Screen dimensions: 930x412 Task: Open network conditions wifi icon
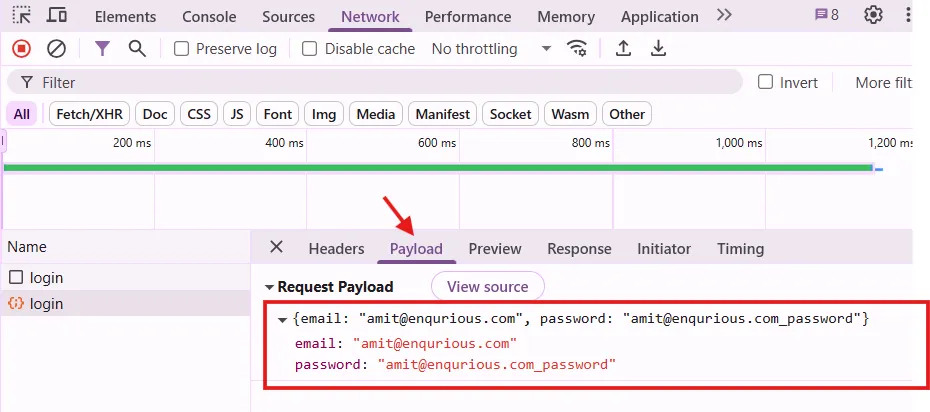577,49
